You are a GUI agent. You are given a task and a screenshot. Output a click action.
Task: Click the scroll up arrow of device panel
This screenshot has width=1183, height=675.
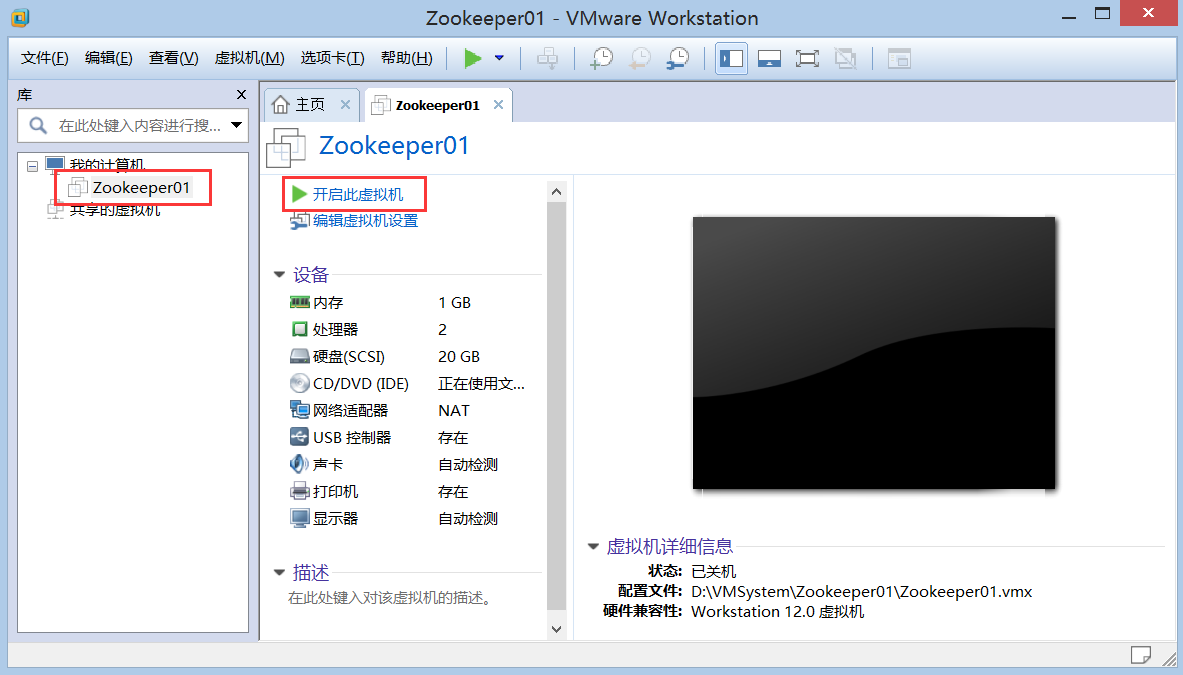click(x=557, y=192)
